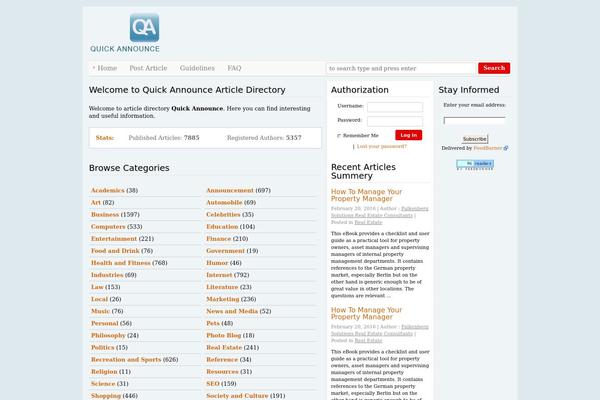Browse the SEO category

[213, 384]
